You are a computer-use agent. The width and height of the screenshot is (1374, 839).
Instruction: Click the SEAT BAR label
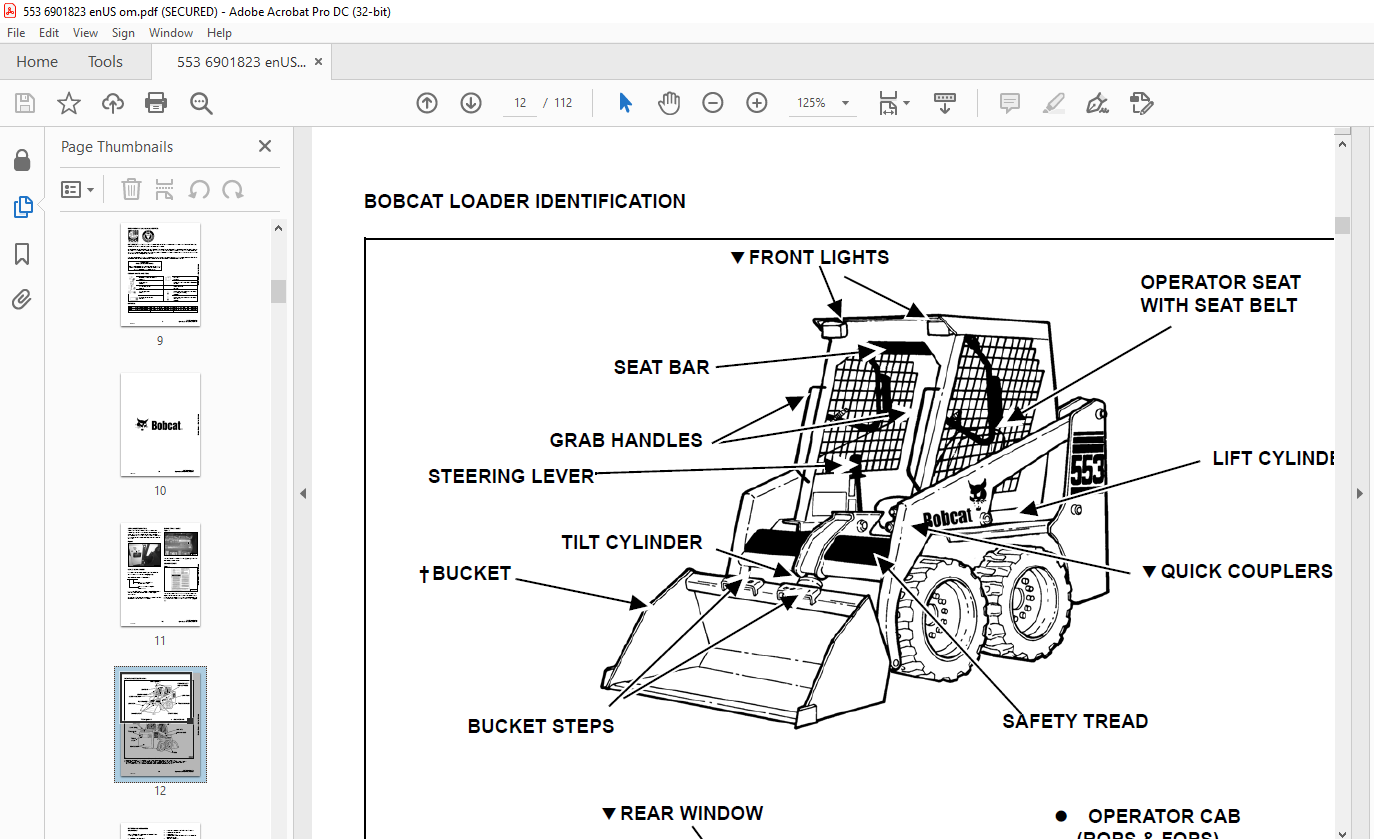tap(661, 367)
